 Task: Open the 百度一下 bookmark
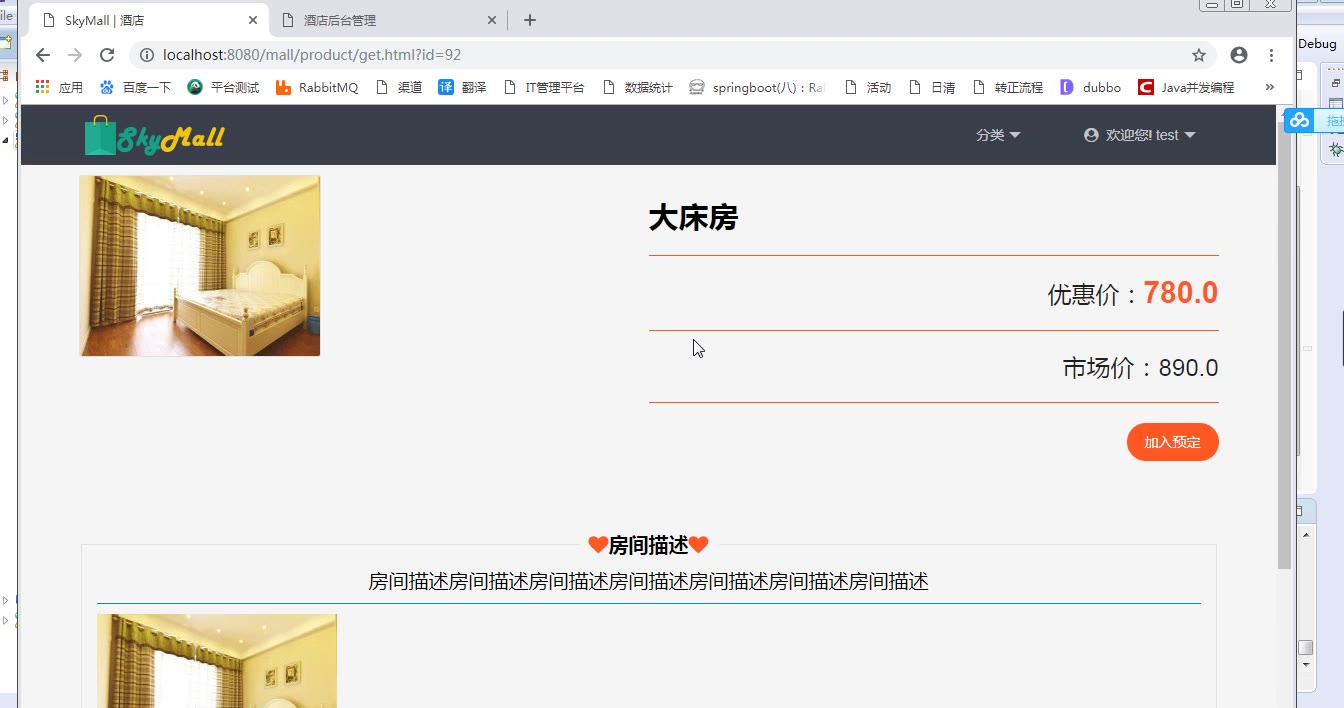coord(135,88)
